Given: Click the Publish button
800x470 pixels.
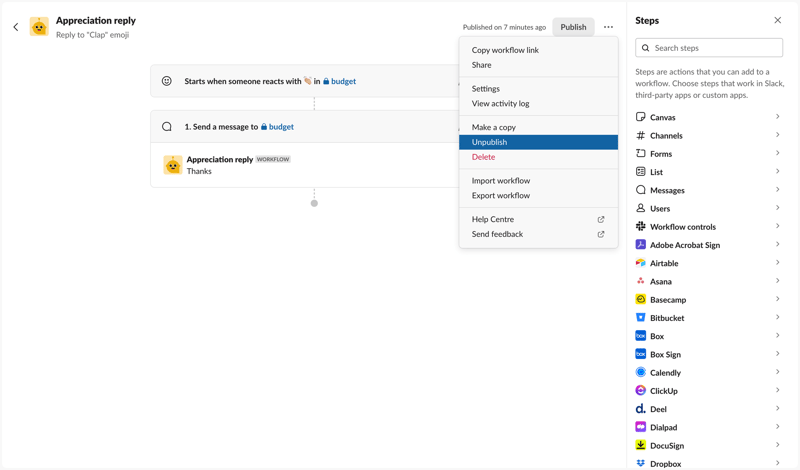Looking at the screenshot, I should tap(573, 27).
